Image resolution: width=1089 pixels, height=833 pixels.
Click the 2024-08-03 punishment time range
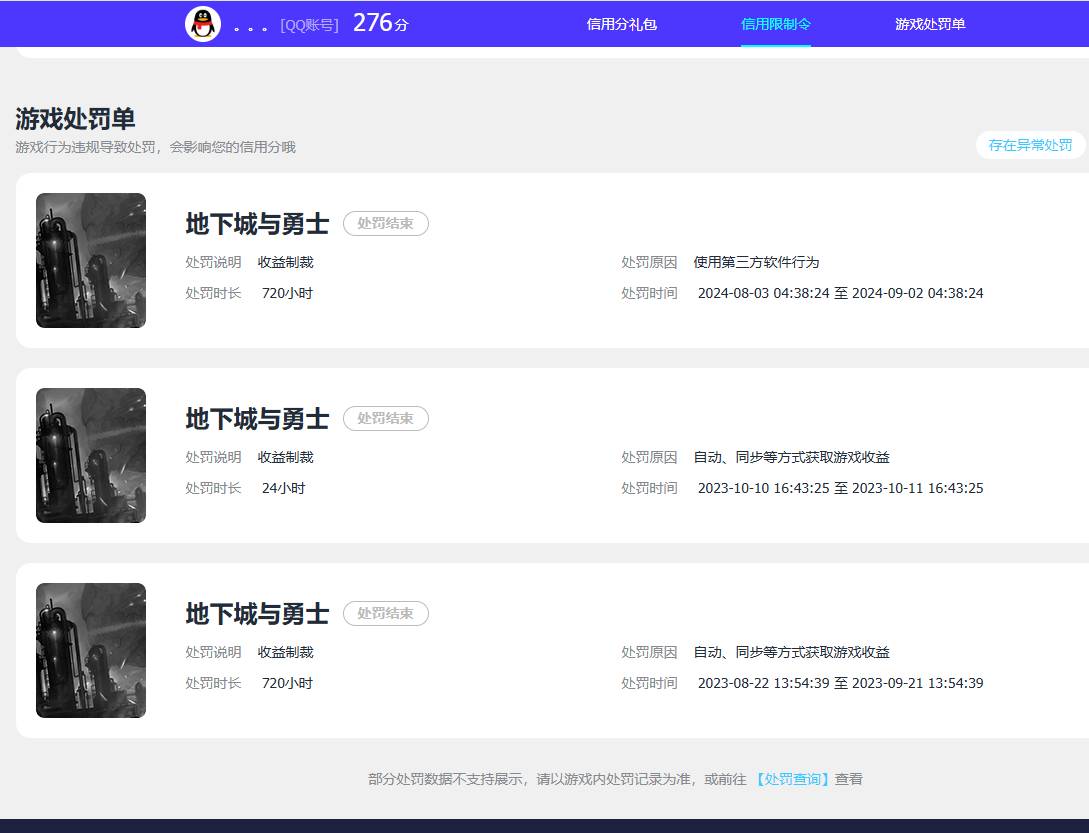838,292
